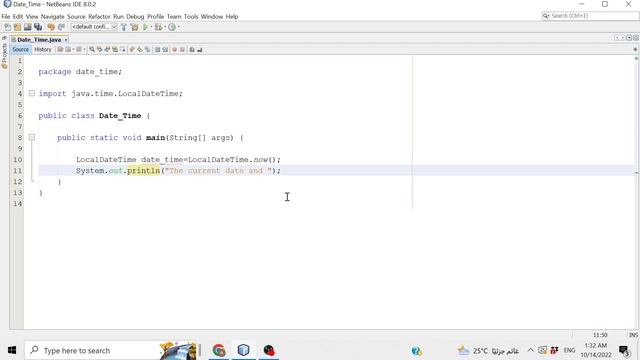Click the Debug Project toolbar icon
Image resolution: width=640 pixels, height=360 pixels.
coord(158,27)
